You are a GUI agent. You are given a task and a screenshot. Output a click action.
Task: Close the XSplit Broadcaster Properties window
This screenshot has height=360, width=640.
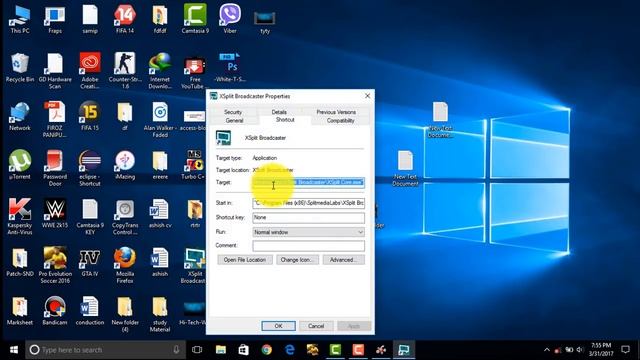click(x=367, y=96)
